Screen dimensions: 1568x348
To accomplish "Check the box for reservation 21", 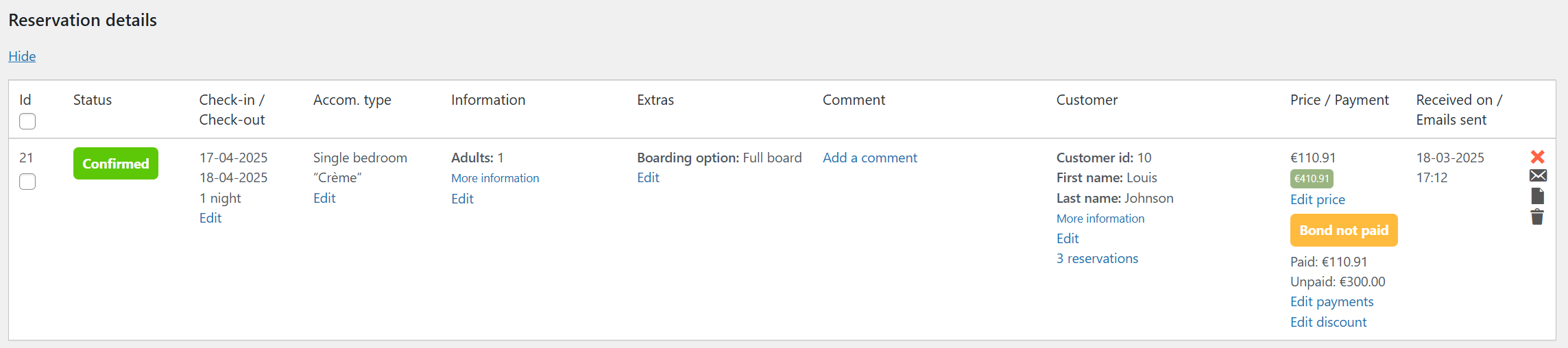I will (27, 182).
